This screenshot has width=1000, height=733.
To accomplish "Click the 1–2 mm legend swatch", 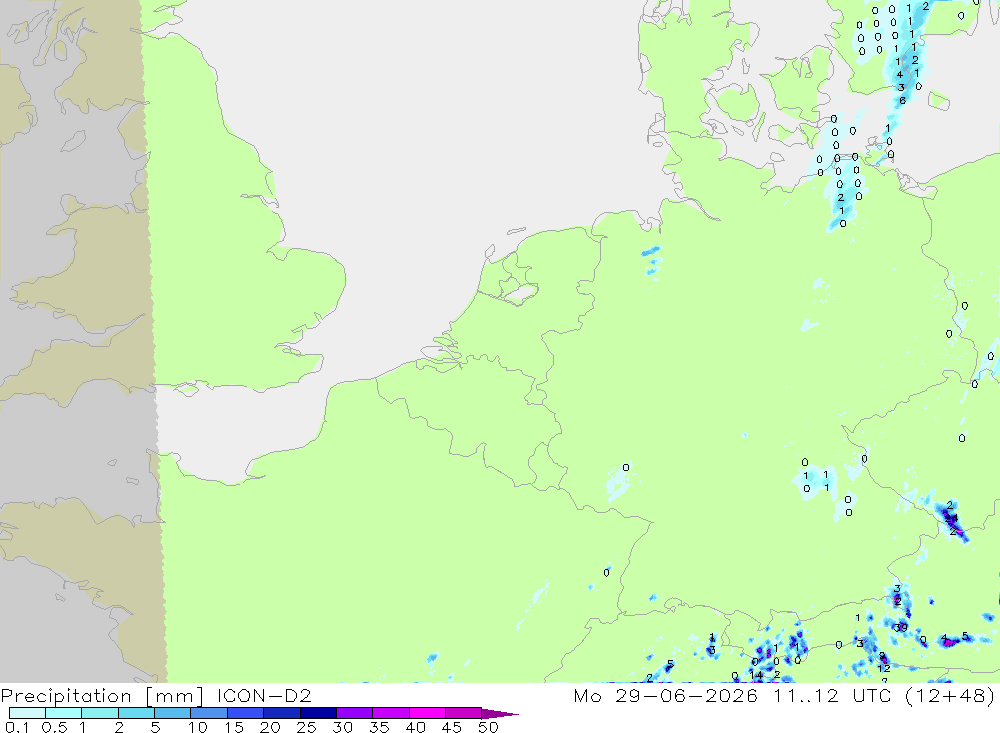I will (100, 713).
